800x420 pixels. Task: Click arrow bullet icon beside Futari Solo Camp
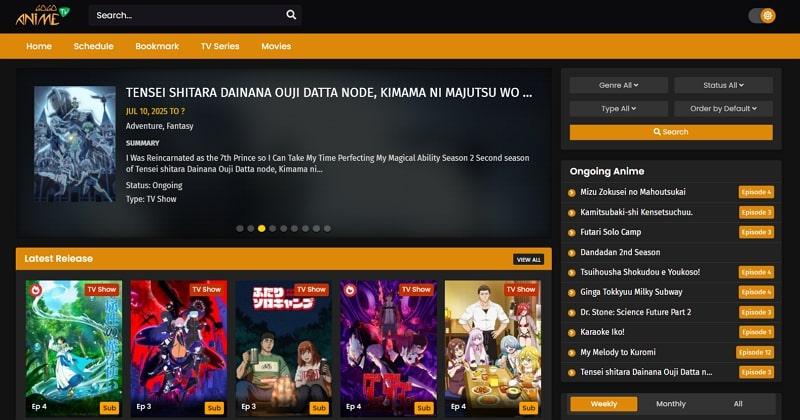571,233
